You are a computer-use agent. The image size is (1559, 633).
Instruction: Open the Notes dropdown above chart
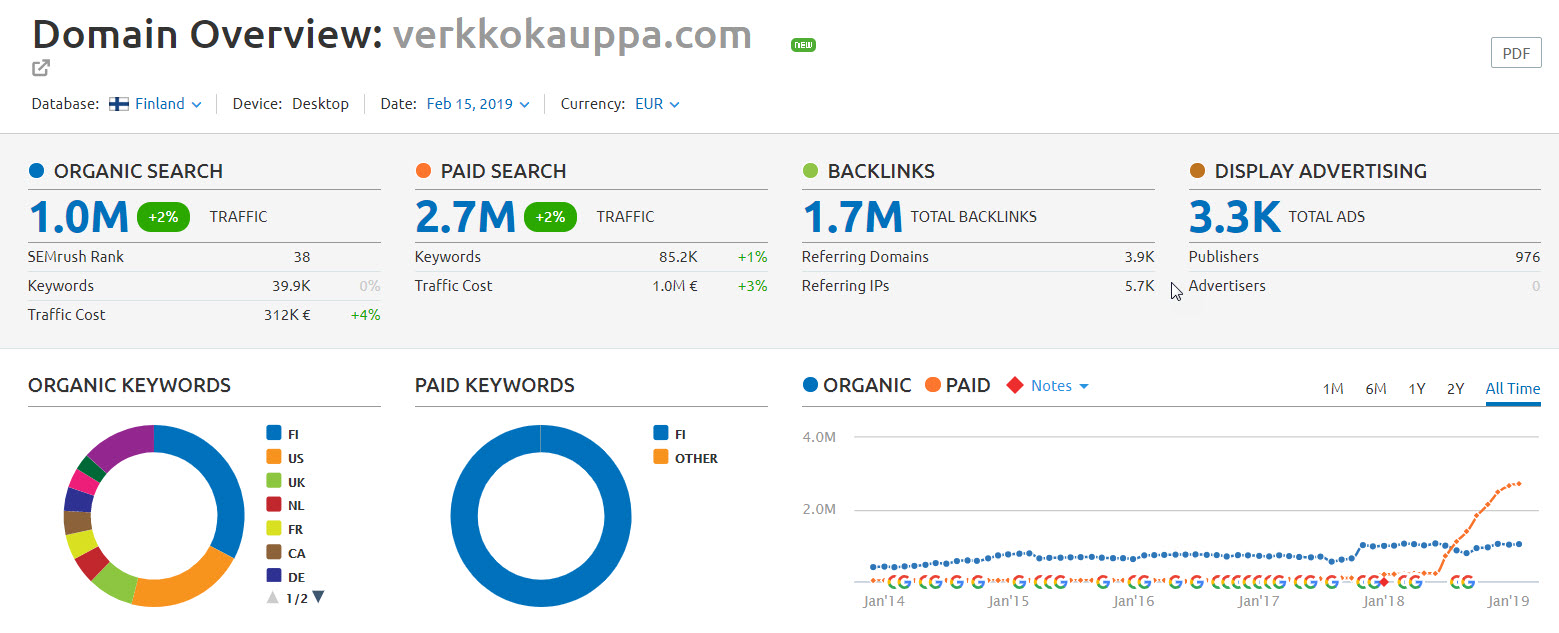point(1059,386)
